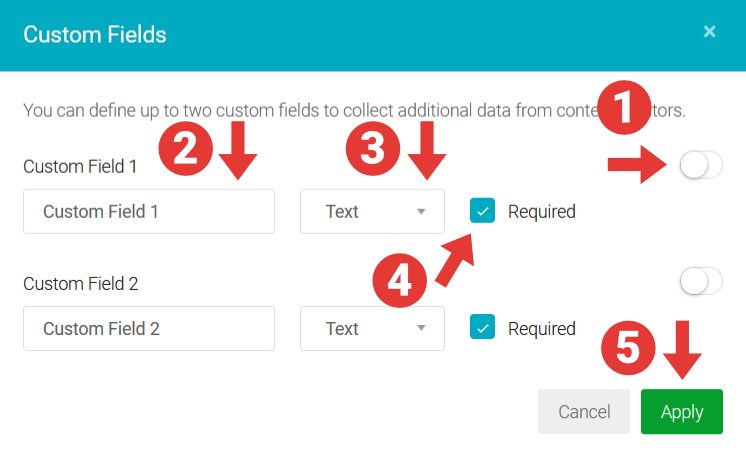The image size is (746, 452).
Task: Click the red arrow pointing down at Apply
Action: 683,351
